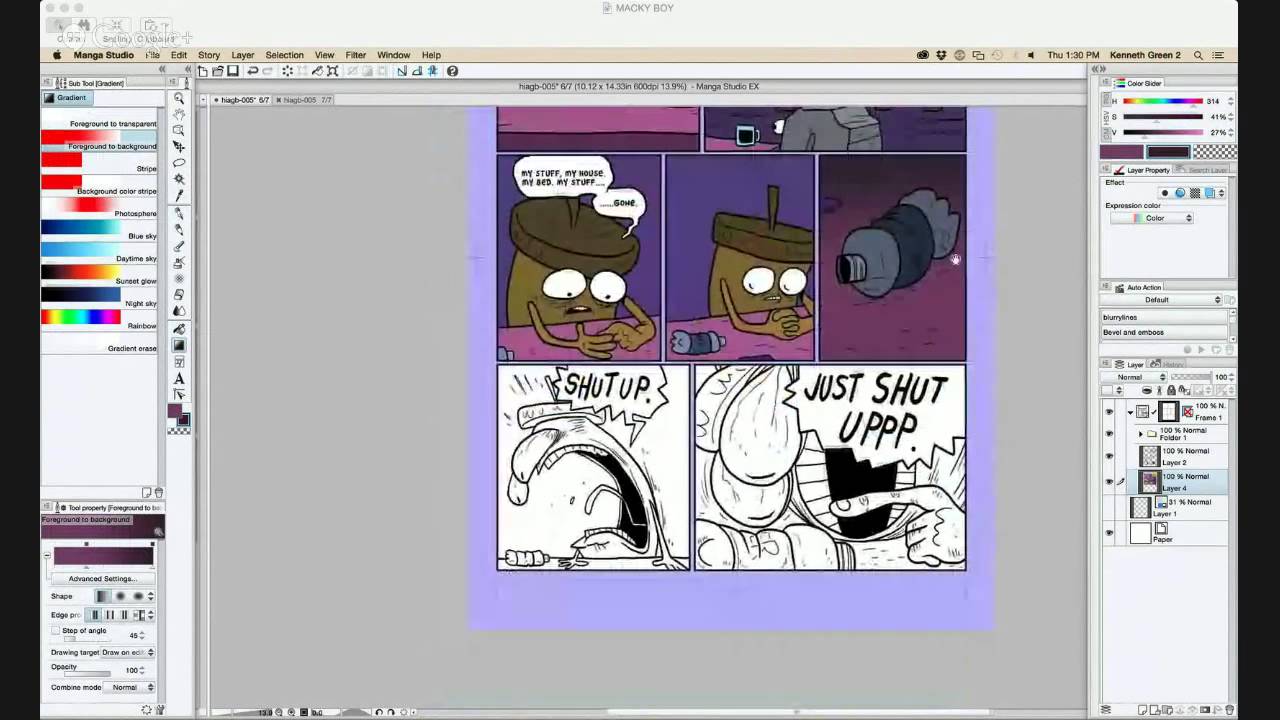Image resolution: width=1280 pixels, height=720 pixels.
Task: Select the first Edge process option
Action: click(95, 615)
